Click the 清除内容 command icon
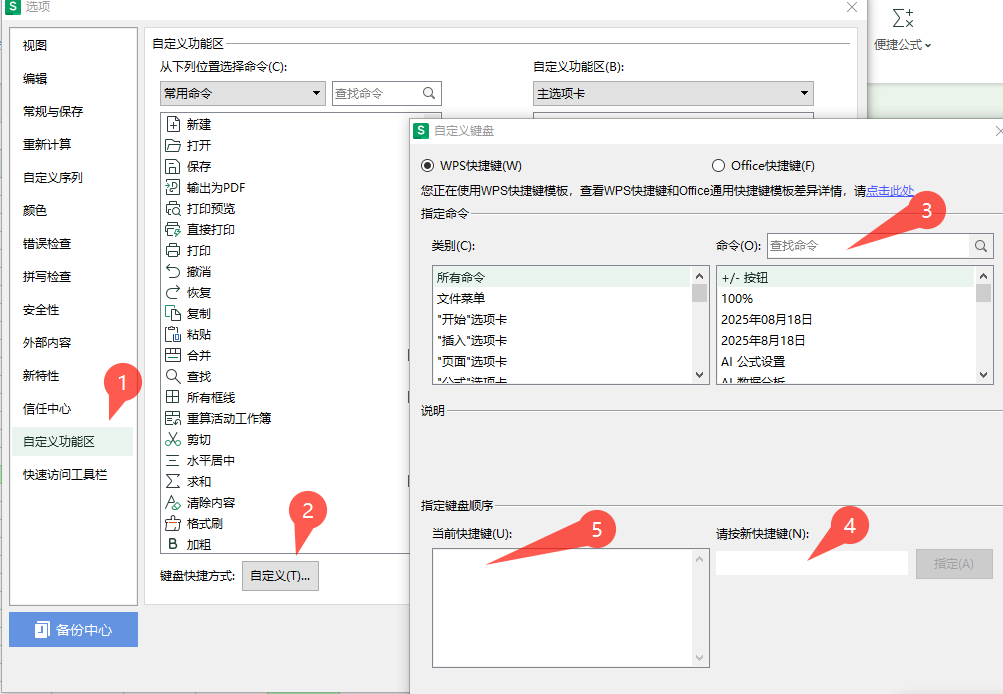Image resolution: width=1003 pixels, height=694 pixels. click(x=173, y=502)
